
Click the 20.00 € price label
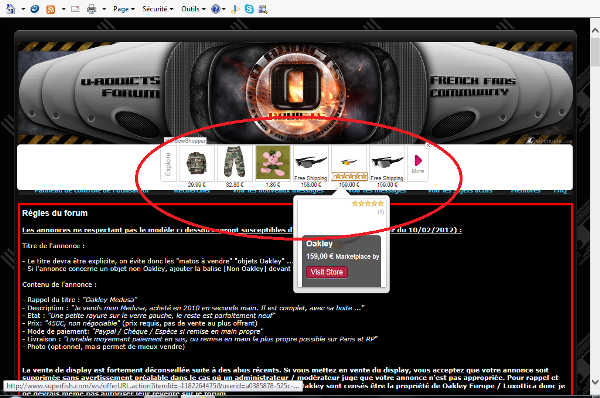coord(197,185)
